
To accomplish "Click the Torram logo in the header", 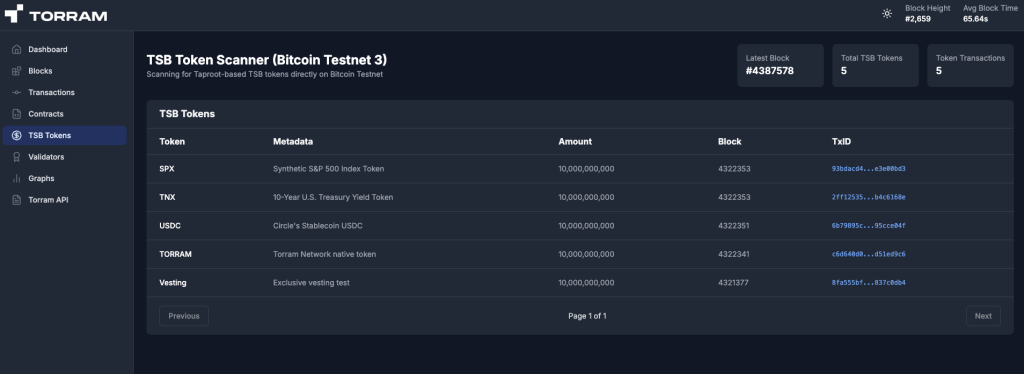I will (56, 14).
